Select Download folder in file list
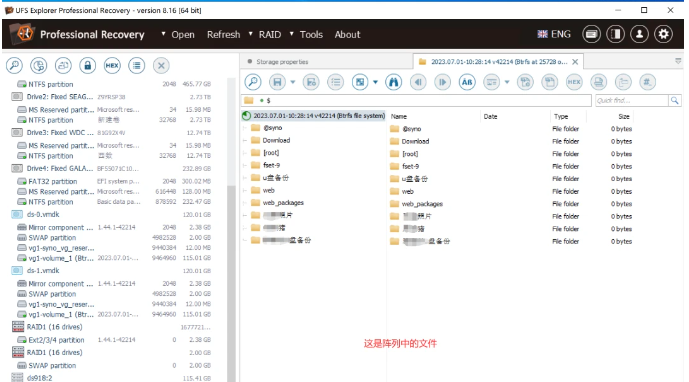 pos(415,142)
